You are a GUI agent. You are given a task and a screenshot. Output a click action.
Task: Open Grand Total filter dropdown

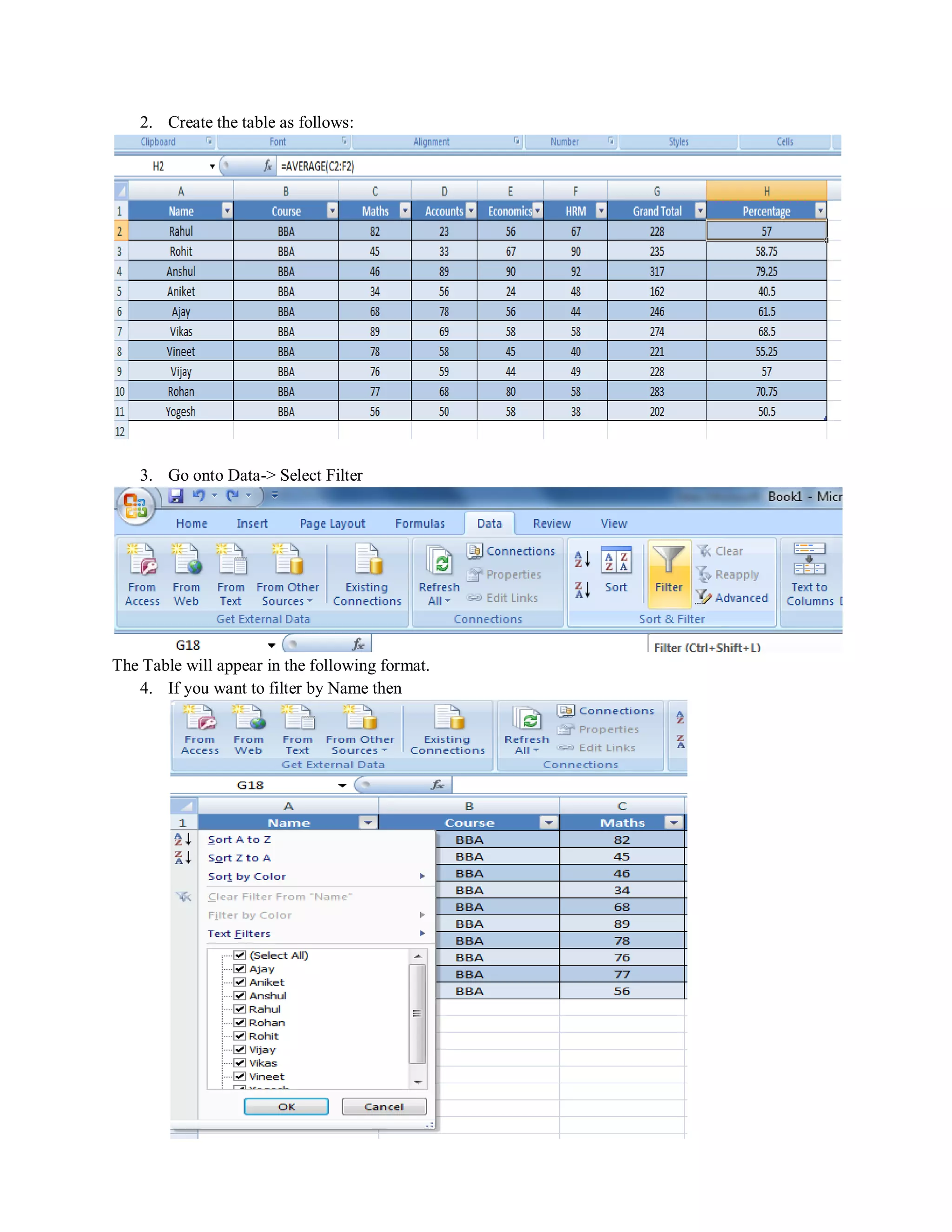coord(701,211)
